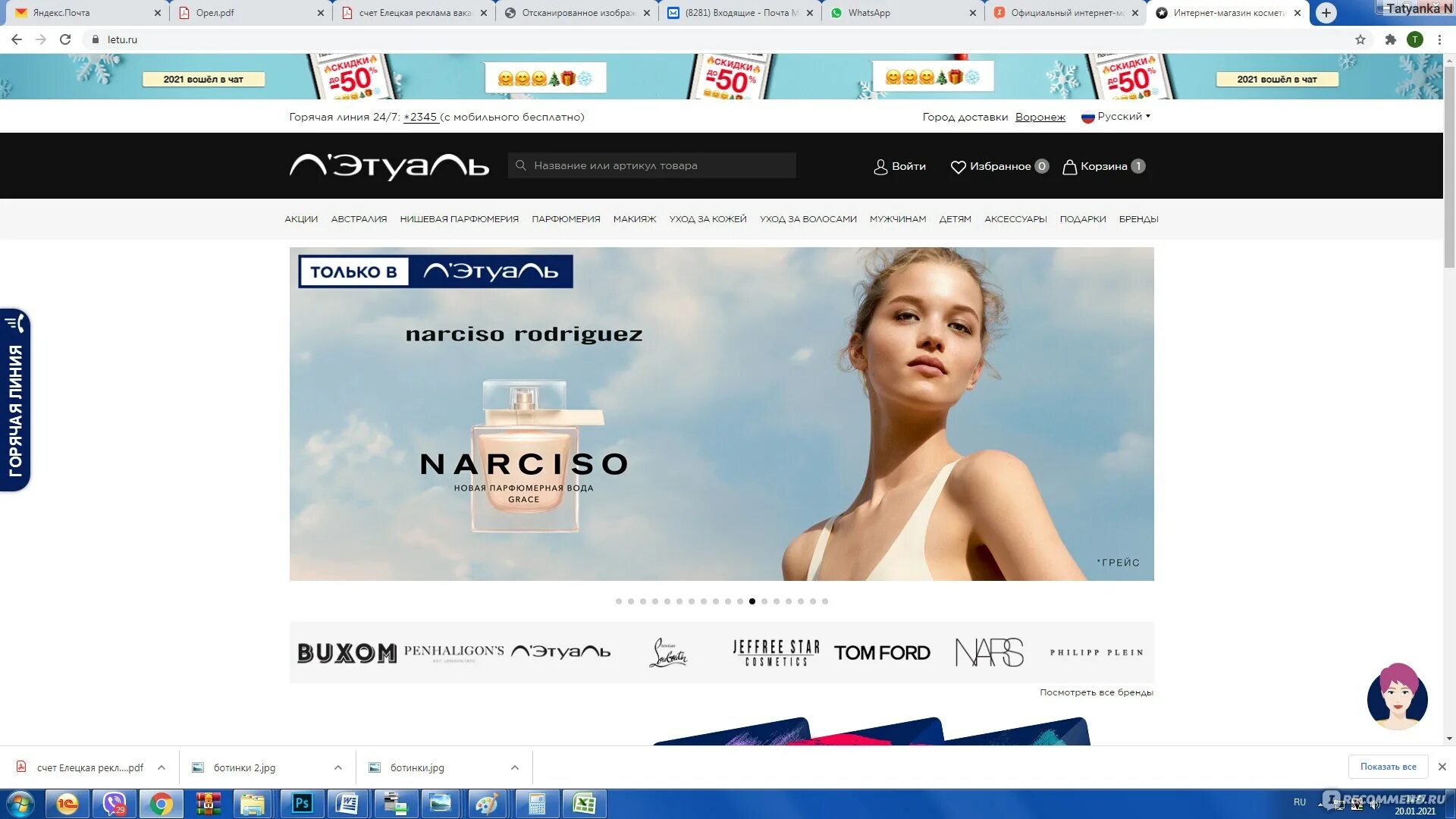This screenshot has height=819, width=1456.
Task: Open the Jeffree Star Cosmetics brand
Action: pos(776,653)
